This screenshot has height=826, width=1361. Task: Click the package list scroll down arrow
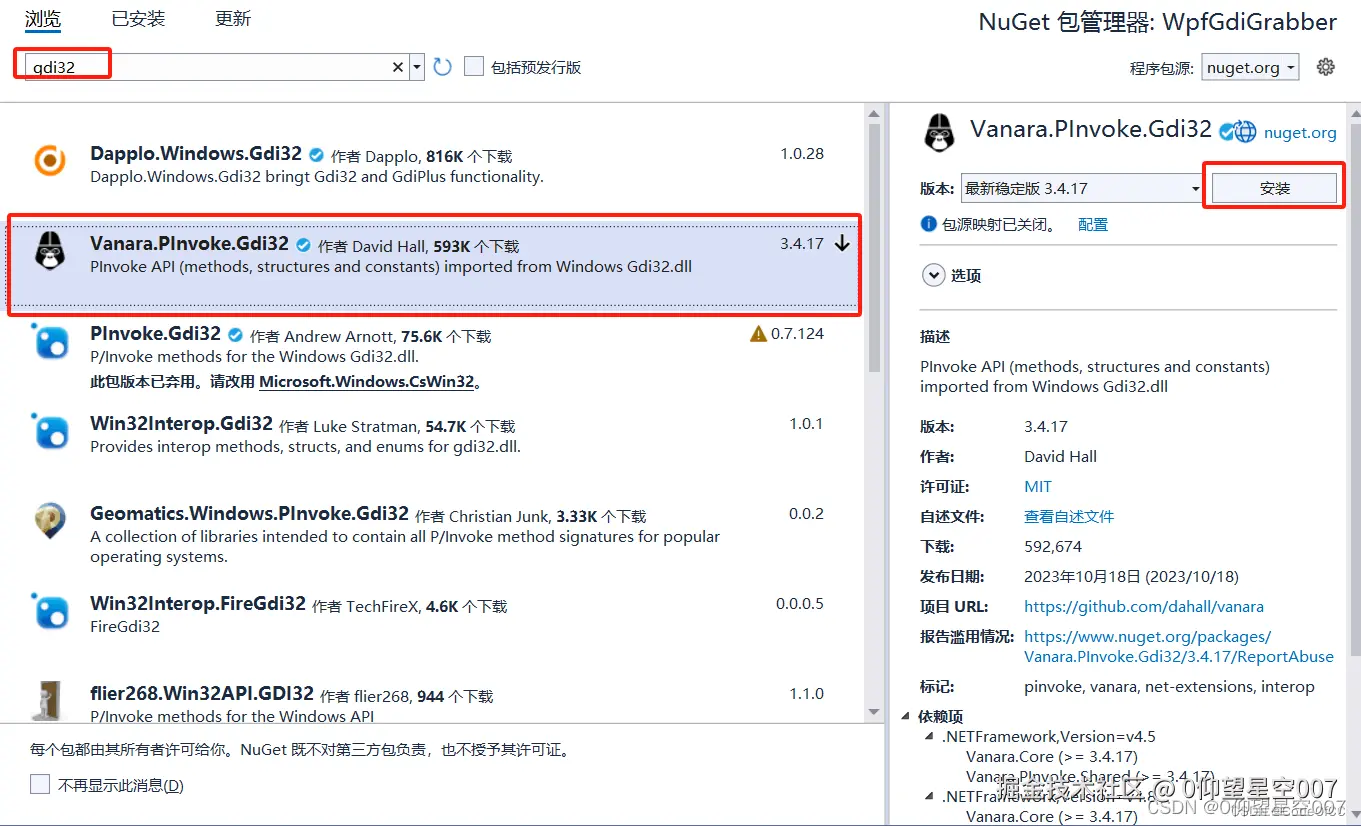click(875, 712)
